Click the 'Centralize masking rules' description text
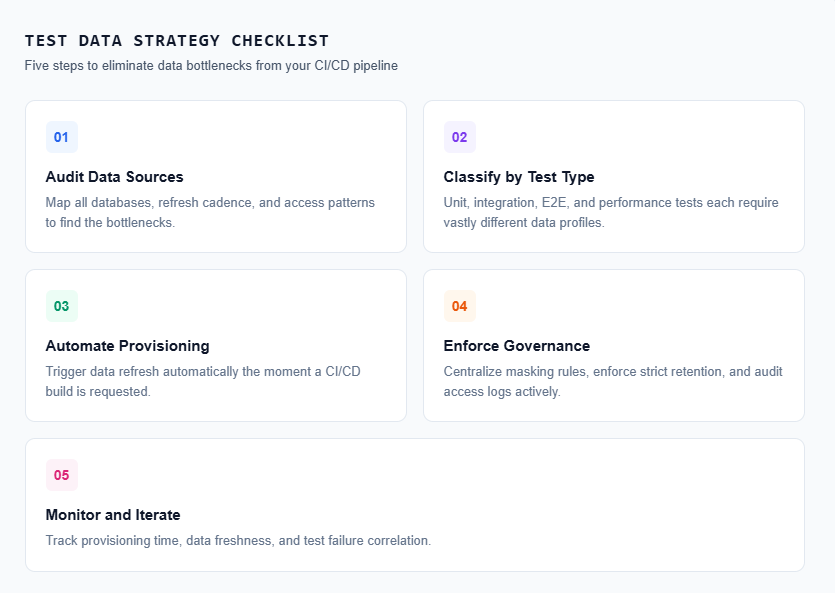The image size is (835, 593). click(612, 381)
